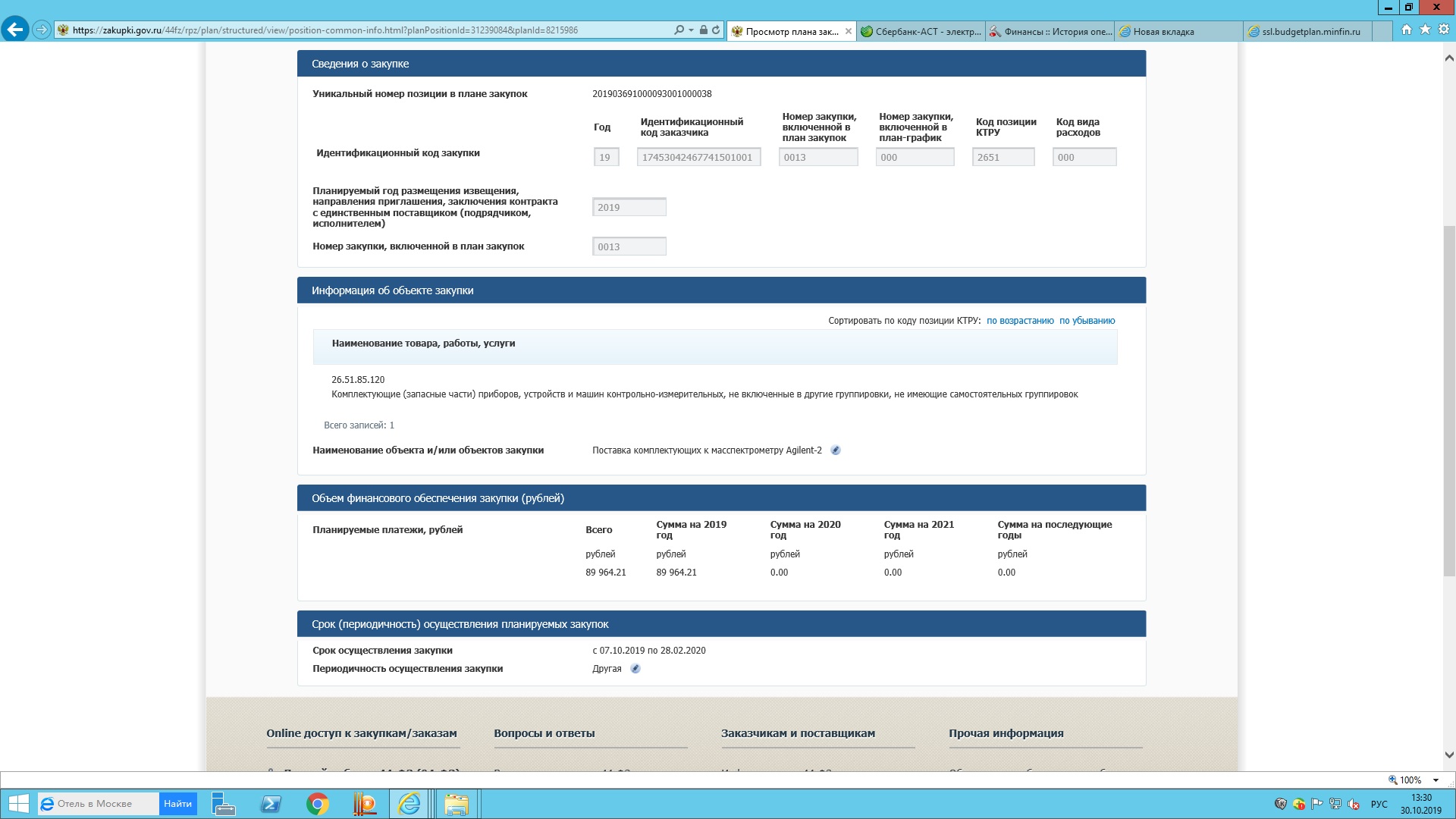Image resolution: width=1456 pixels, height=819 pixels.
Task: Select the OKPD code 26.51.85.120 text
Action: (x=358, y=380)
